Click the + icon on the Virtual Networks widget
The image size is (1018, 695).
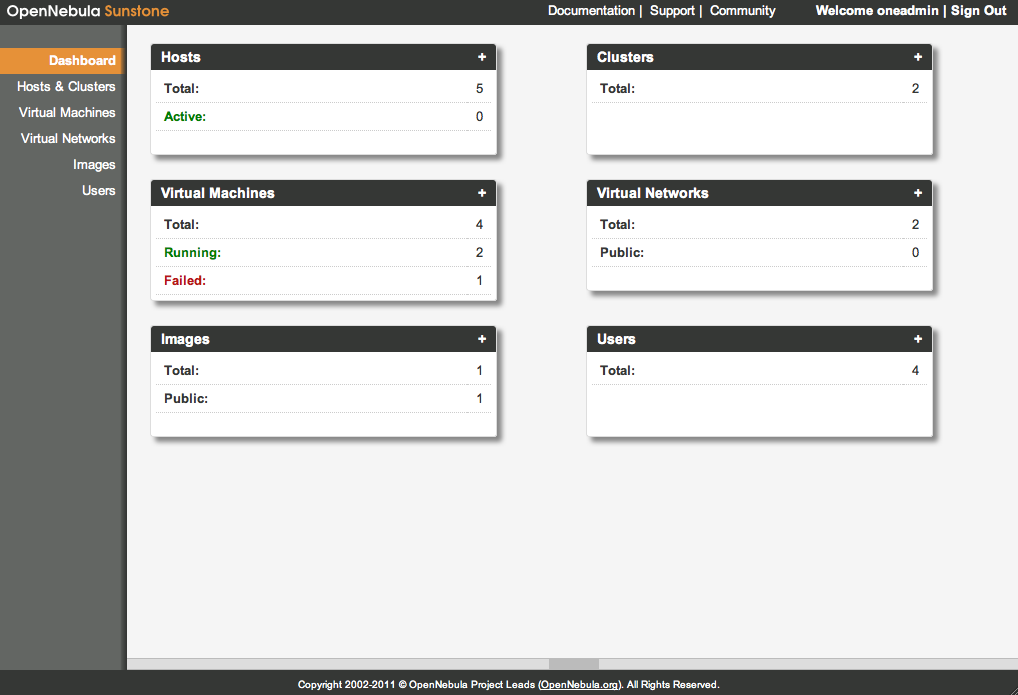(x=917, y=193)
